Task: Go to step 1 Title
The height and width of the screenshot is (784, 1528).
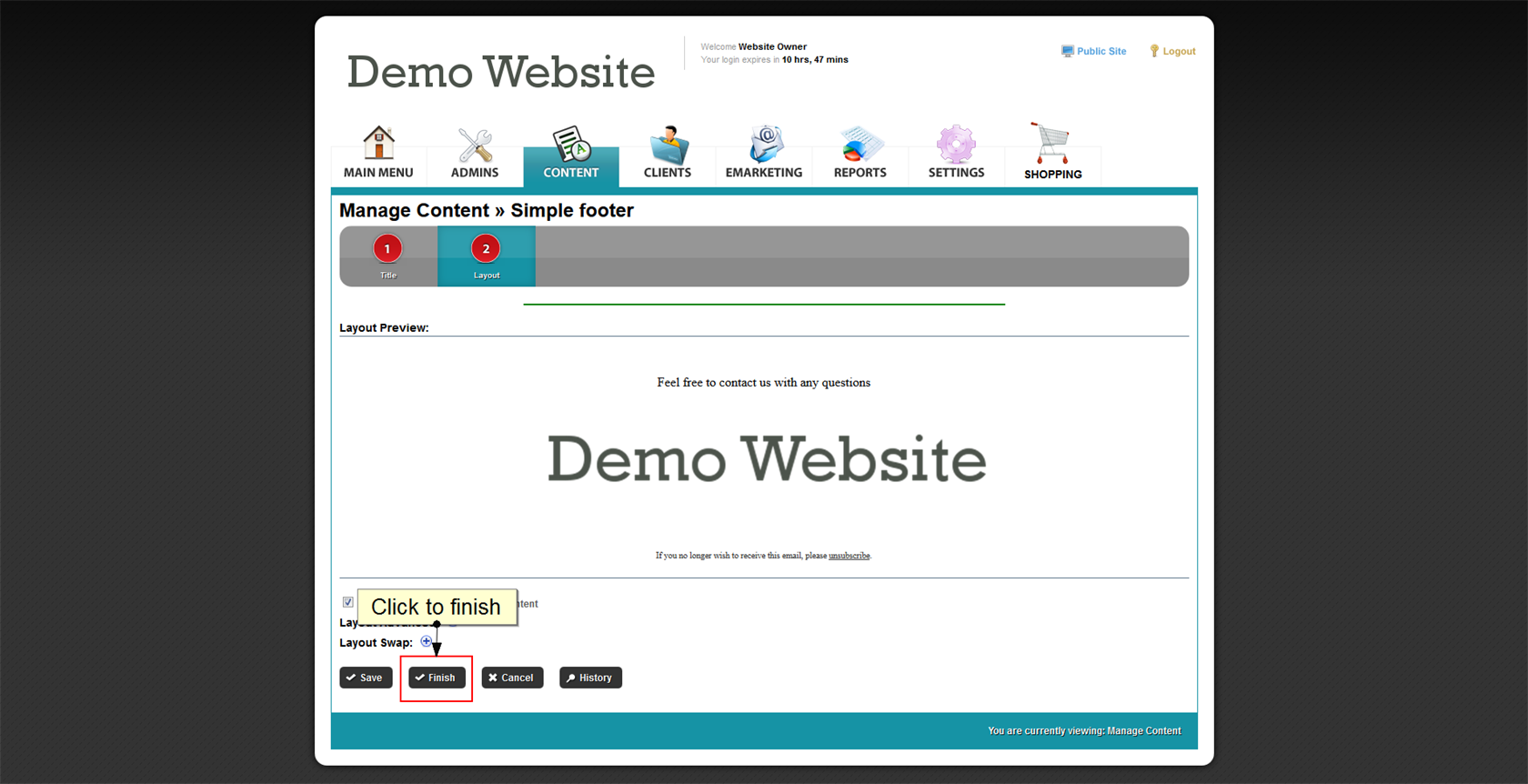Action: [x=387, y=249]
